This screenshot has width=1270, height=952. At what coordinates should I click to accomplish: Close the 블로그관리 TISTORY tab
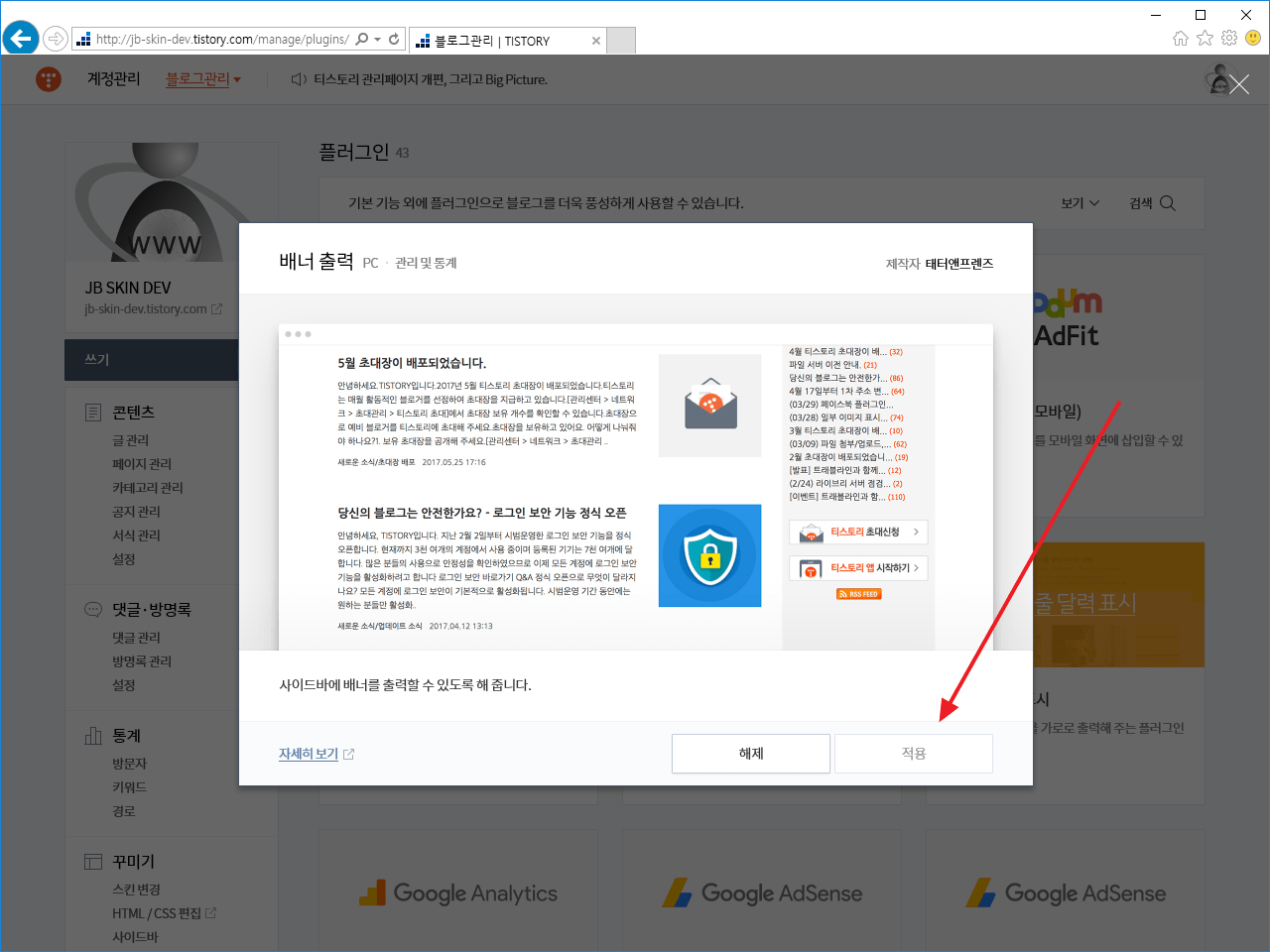tap(595, 41)
